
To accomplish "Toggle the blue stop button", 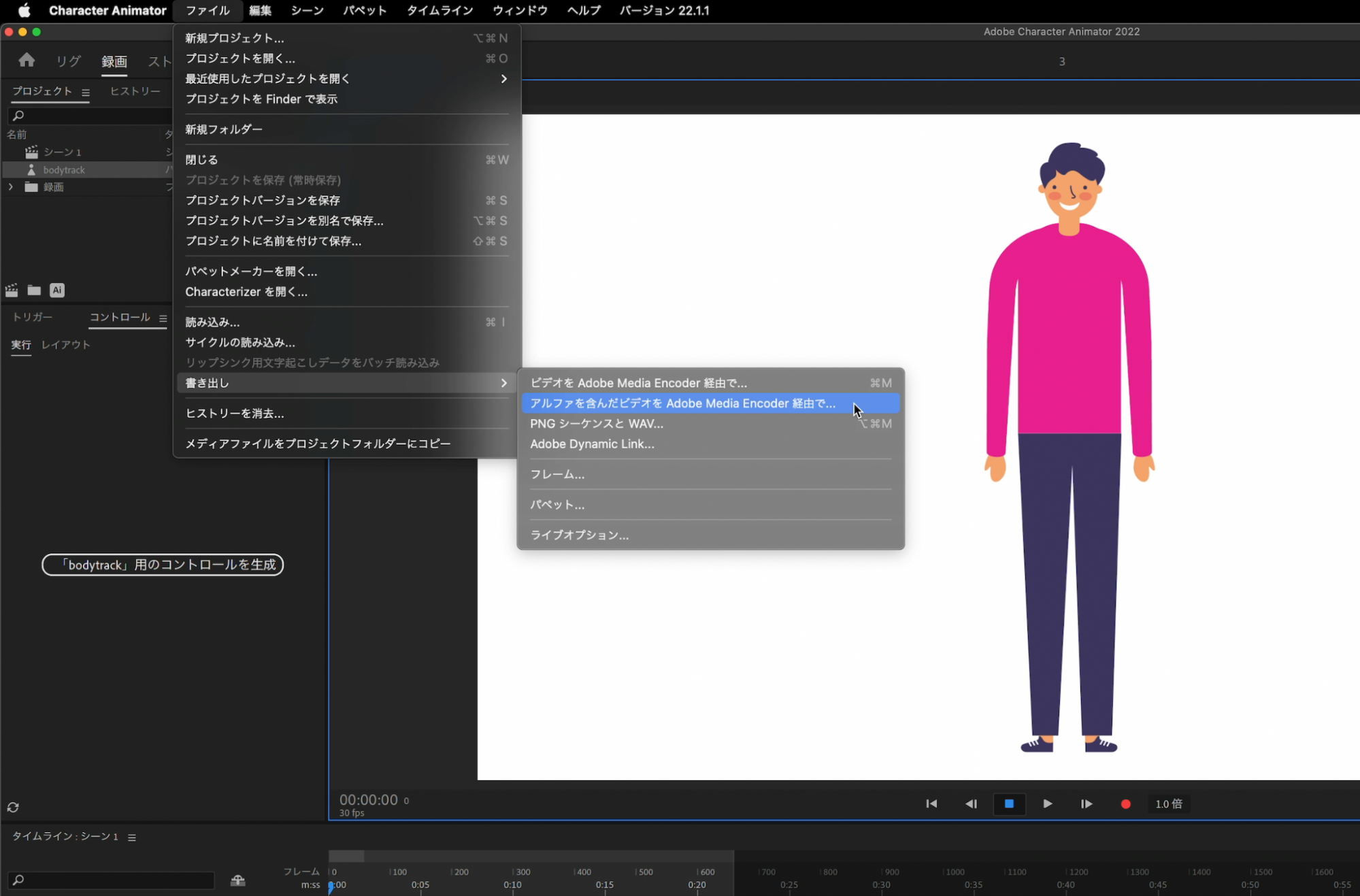I will coord(1009,804).
